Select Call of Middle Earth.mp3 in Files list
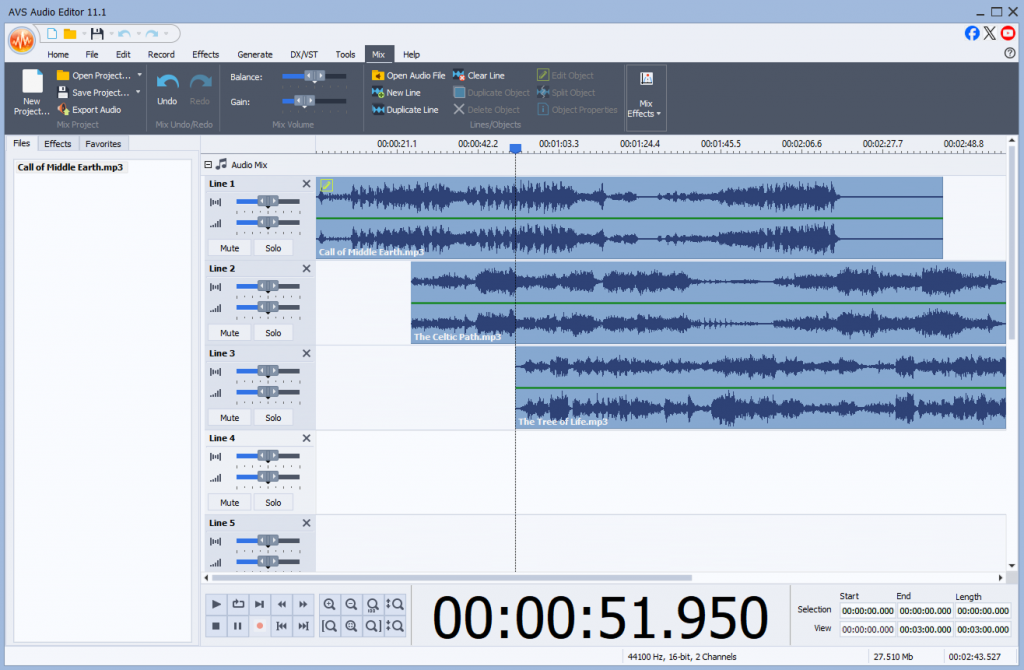 coord(70,167)
